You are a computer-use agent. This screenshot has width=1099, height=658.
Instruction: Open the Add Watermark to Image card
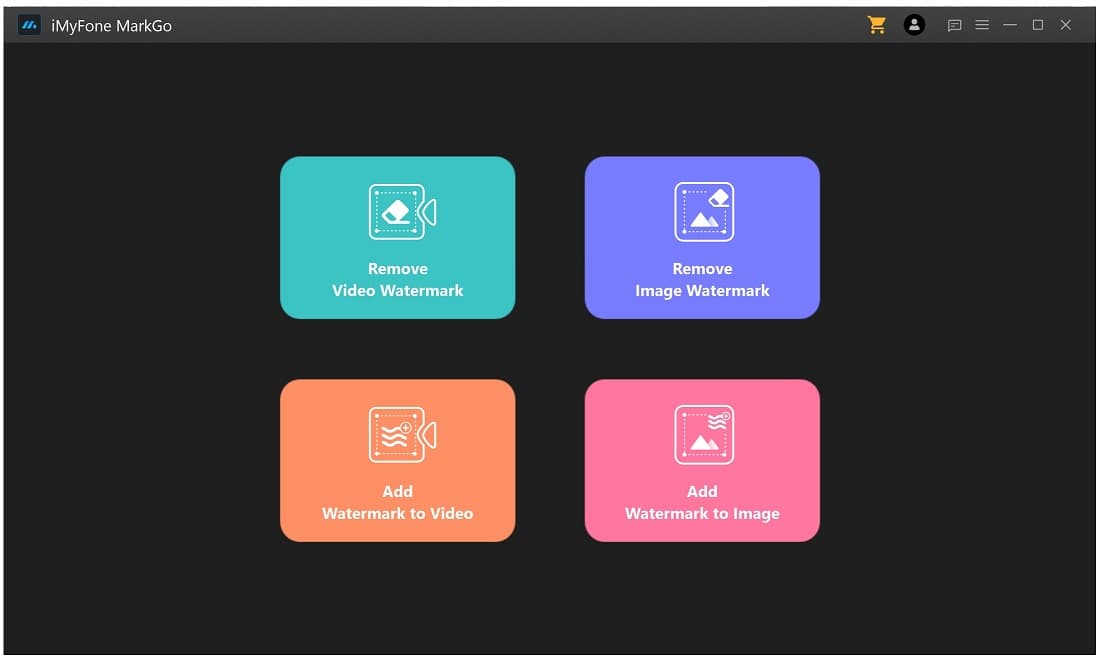coord(702,460)
